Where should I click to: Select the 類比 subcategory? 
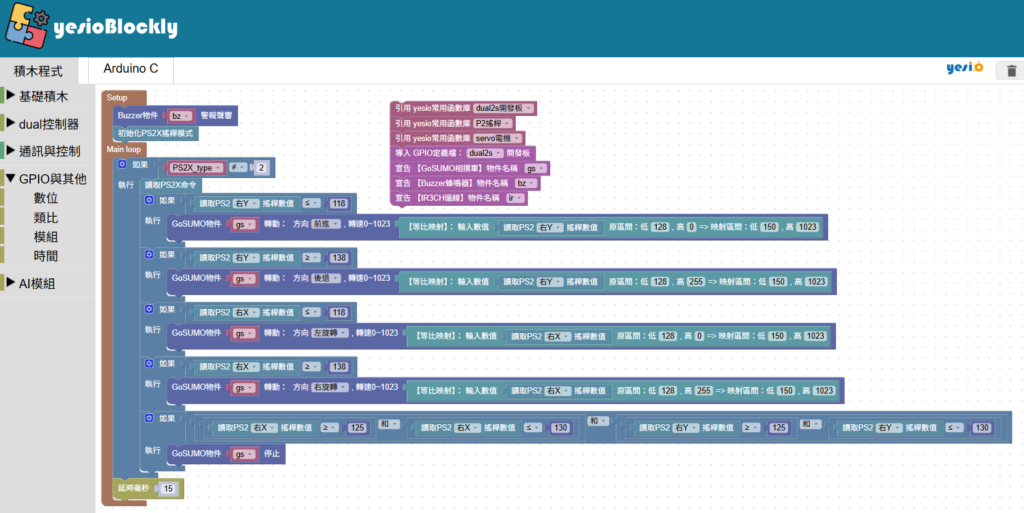(46, 217)
